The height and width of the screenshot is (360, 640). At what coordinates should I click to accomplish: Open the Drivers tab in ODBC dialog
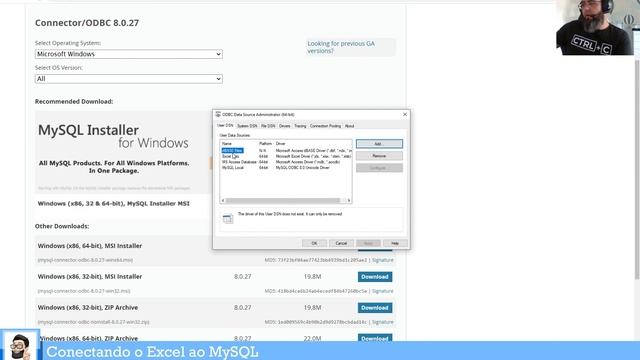click(x=284, y=126)
